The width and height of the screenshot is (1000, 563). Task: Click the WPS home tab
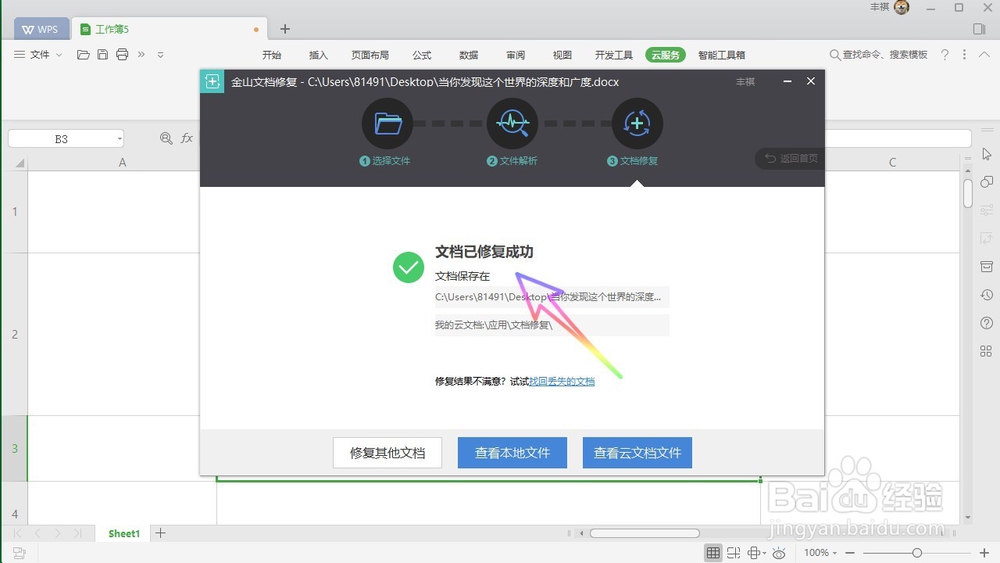[x=40, y=29]
